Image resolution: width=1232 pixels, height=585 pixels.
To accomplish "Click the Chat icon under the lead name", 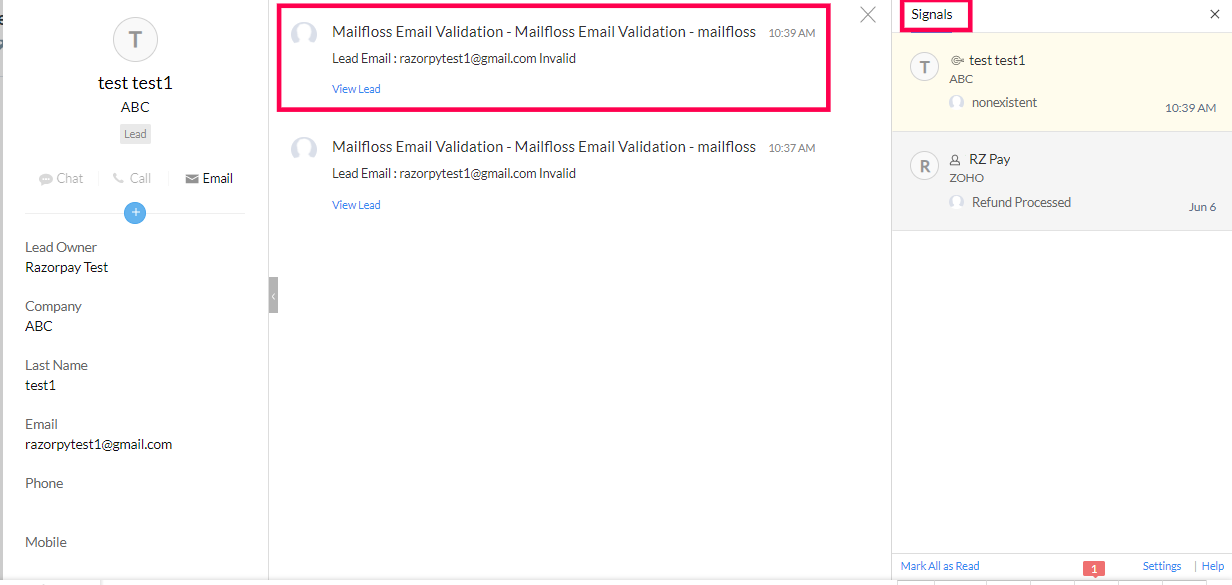I will [x=46, y=179].
